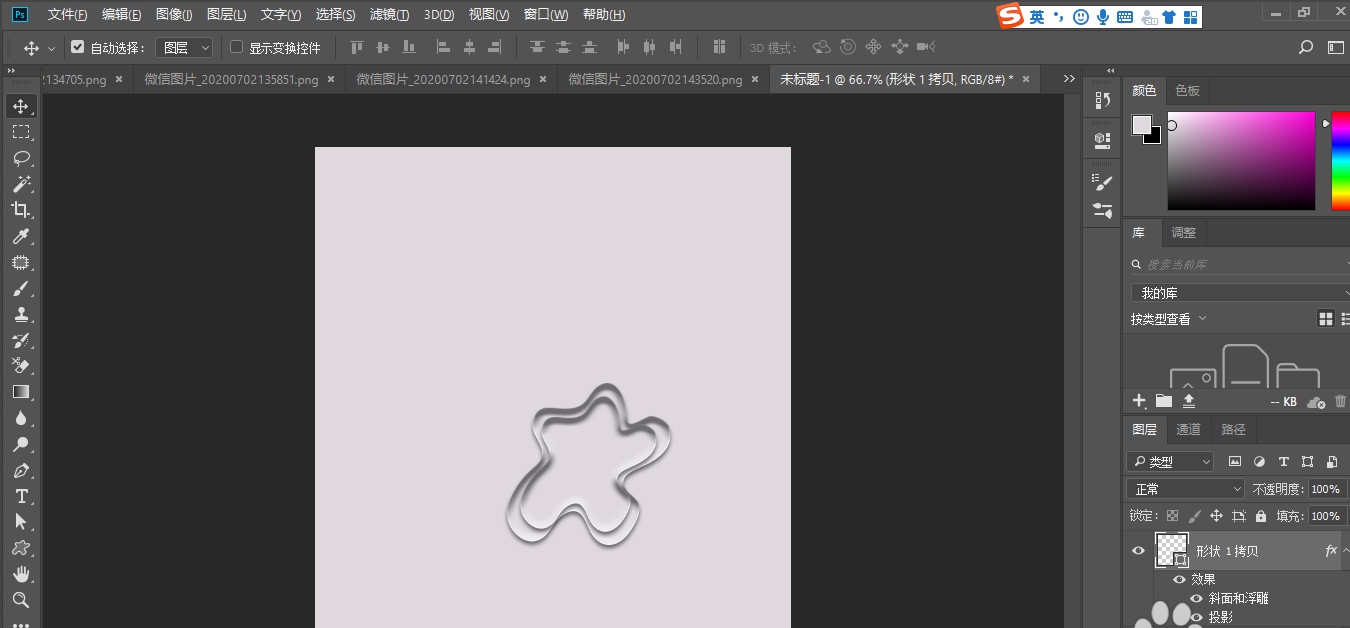Select the Gradient tool
1350x628 pixels.
tap(21, 392)
